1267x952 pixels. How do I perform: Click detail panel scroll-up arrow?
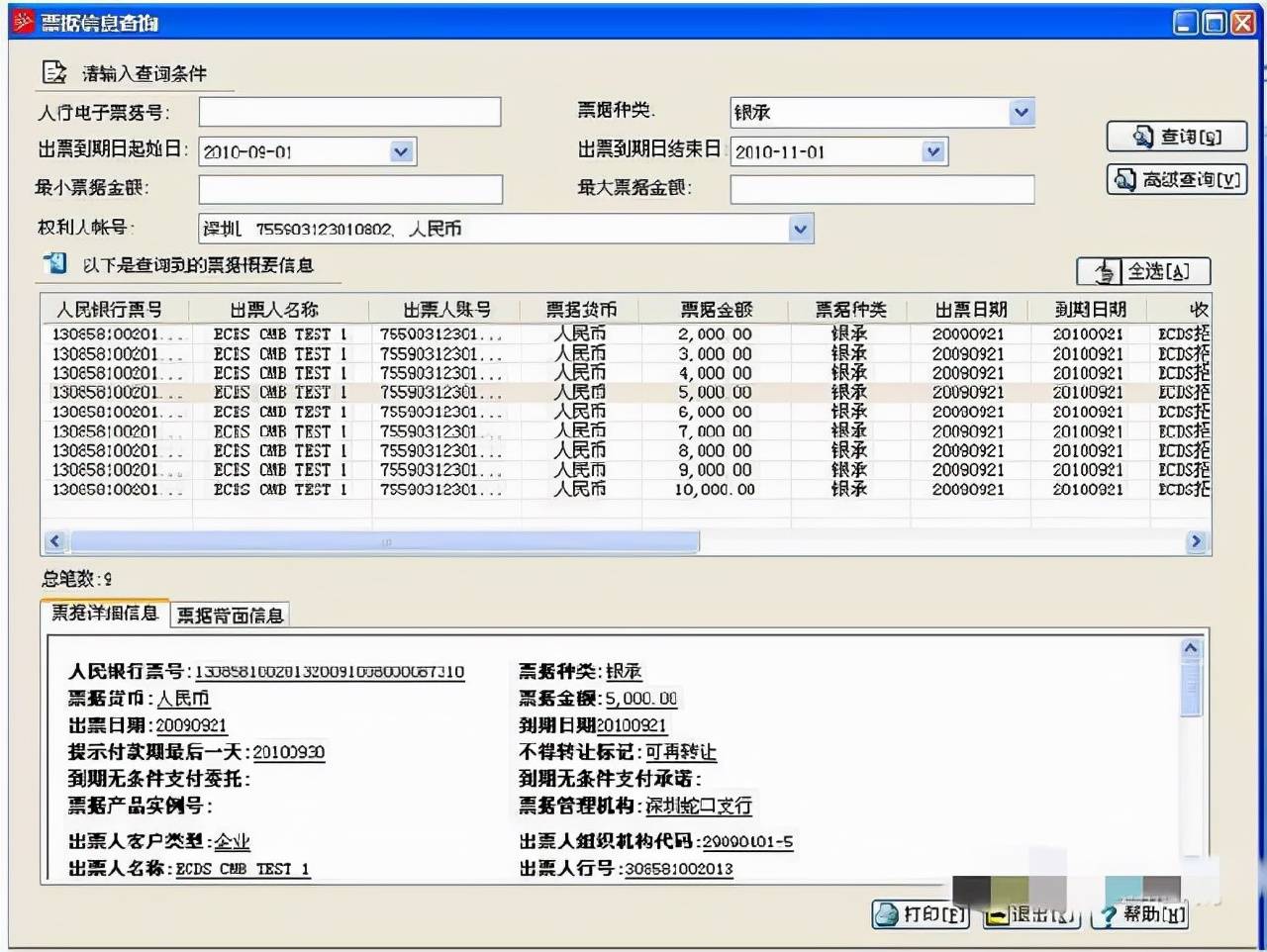[1191, 649]
